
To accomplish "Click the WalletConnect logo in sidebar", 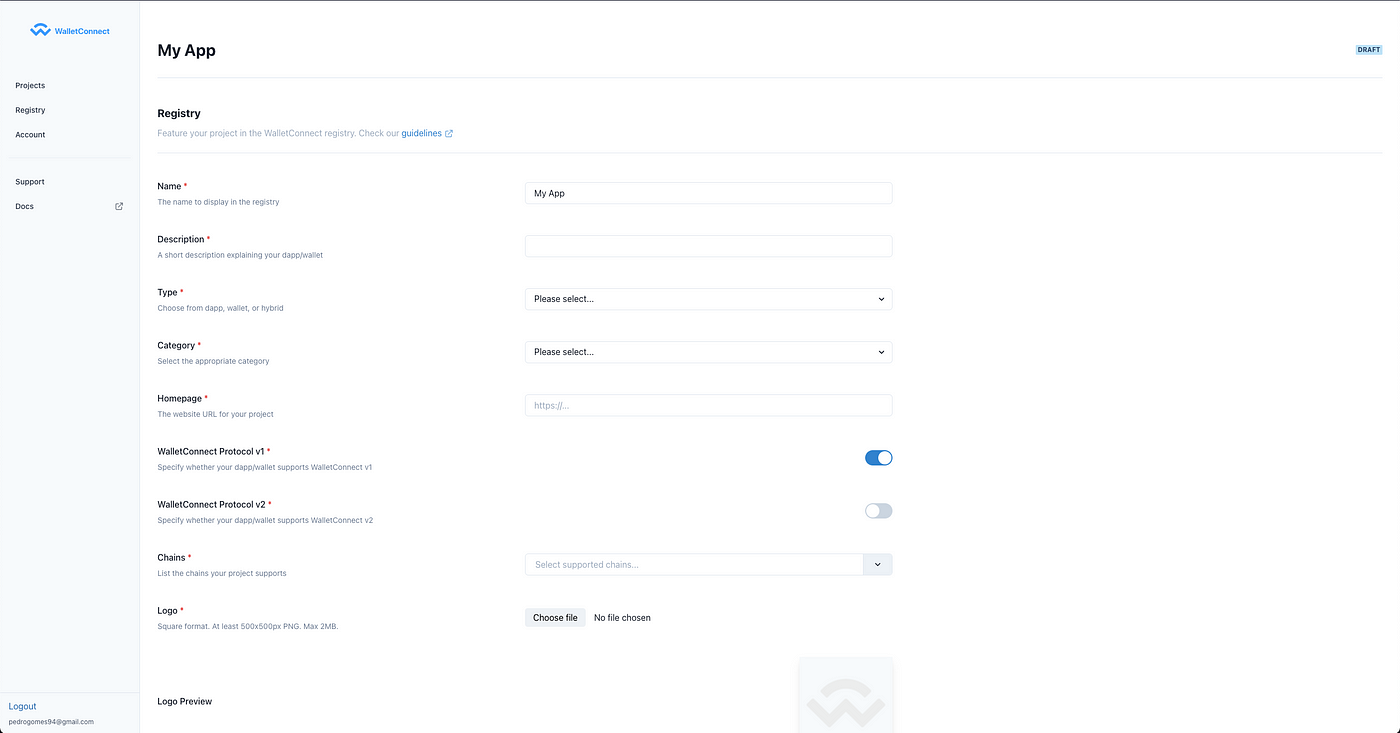I will pyautogui.click(x=70, y=31).
